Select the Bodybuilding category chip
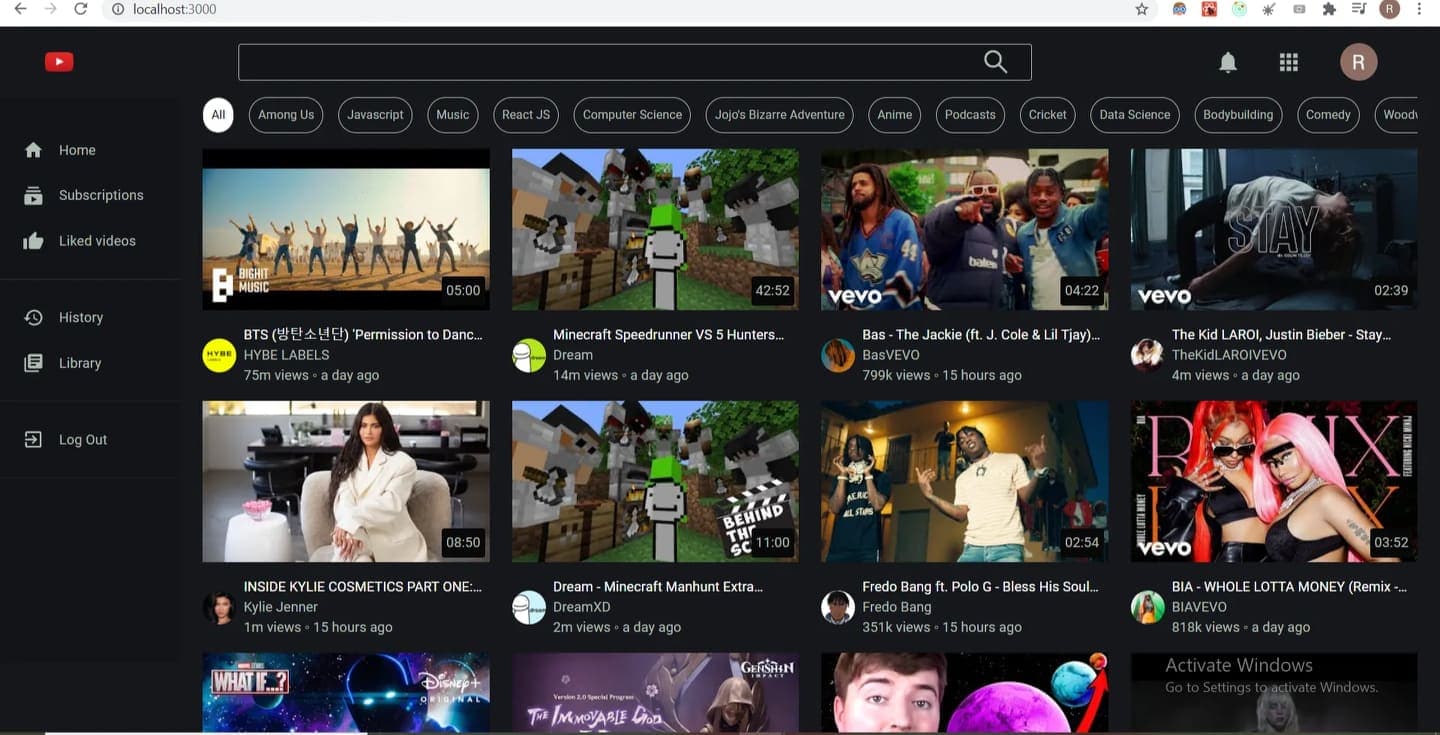 (1238, 115)
